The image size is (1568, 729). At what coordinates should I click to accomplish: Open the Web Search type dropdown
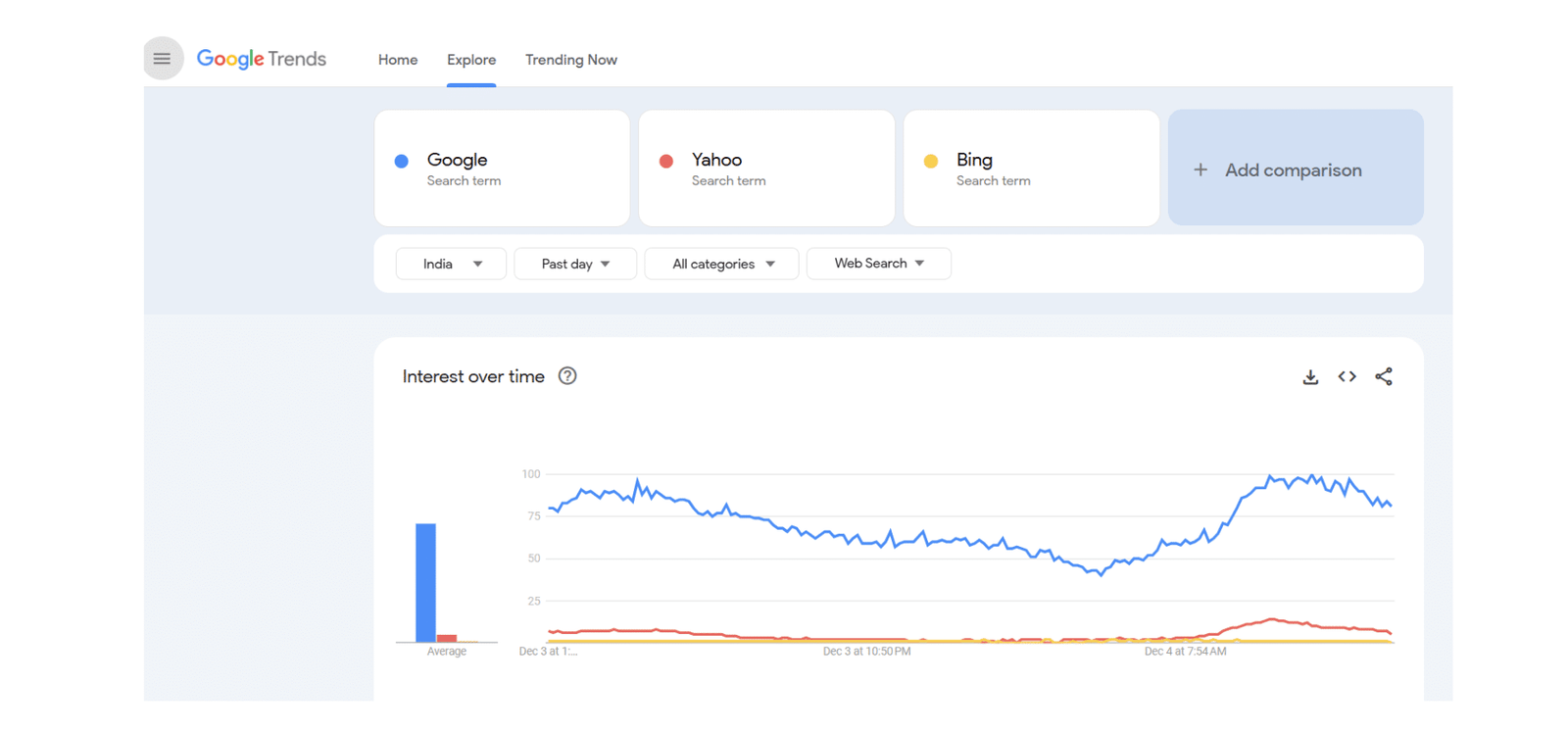[x=879, y=264]
